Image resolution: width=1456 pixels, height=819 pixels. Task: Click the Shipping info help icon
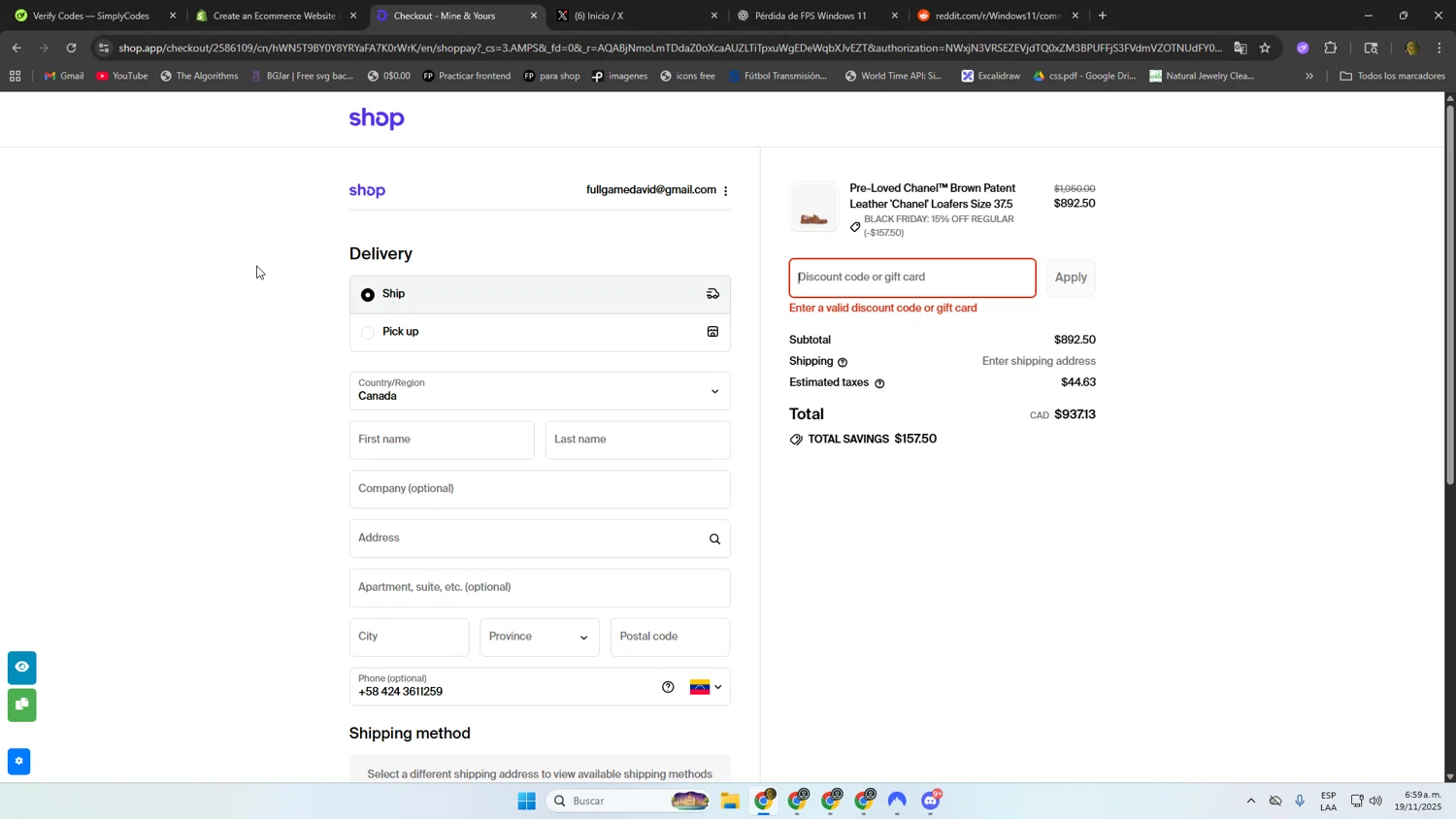pyautogui.click(x=843, y=362)
